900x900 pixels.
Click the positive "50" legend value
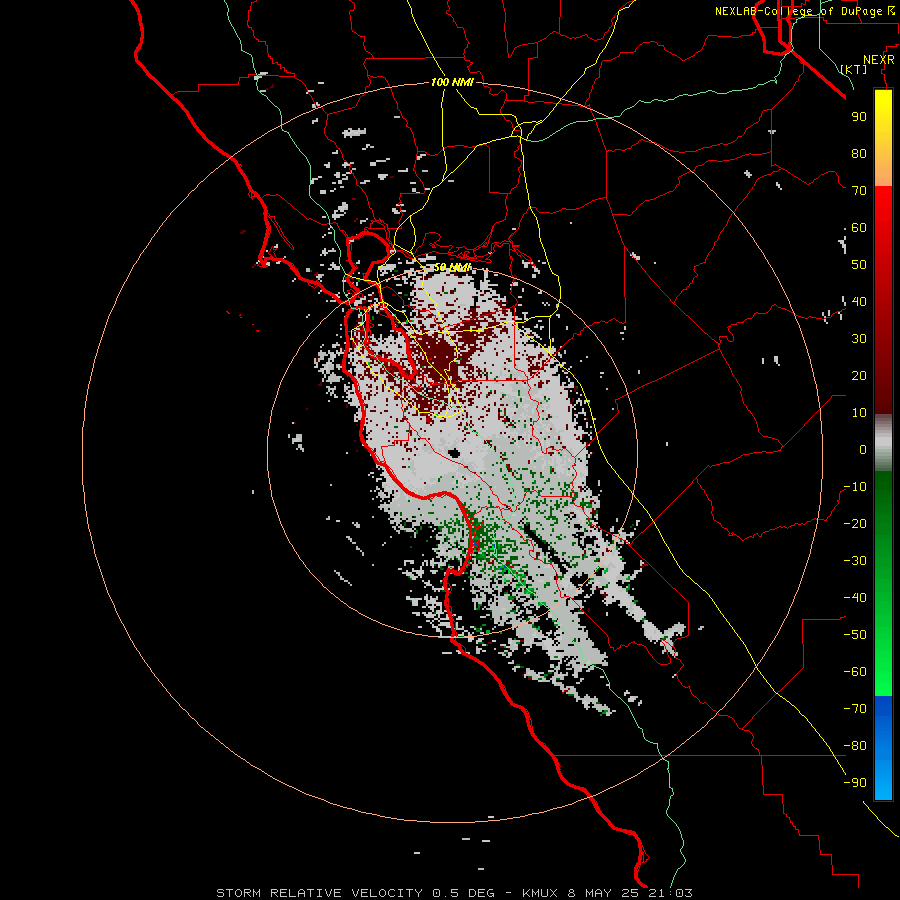point(859,265)
